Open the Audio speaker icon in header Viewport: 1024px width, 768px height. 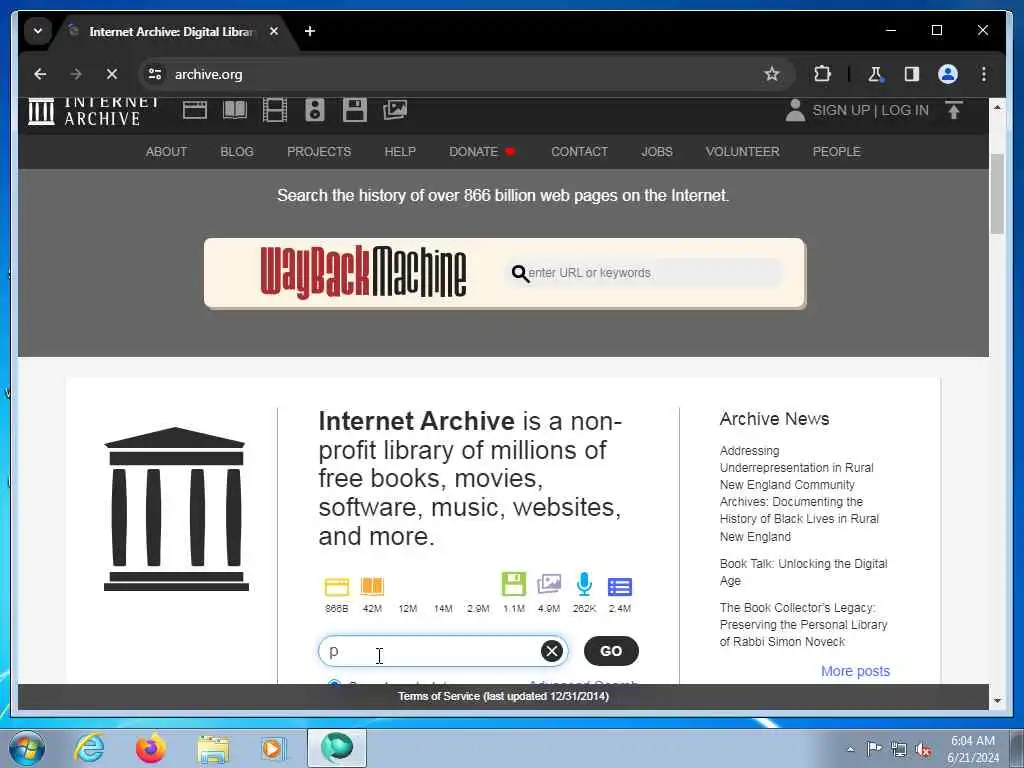click(315, 110)
